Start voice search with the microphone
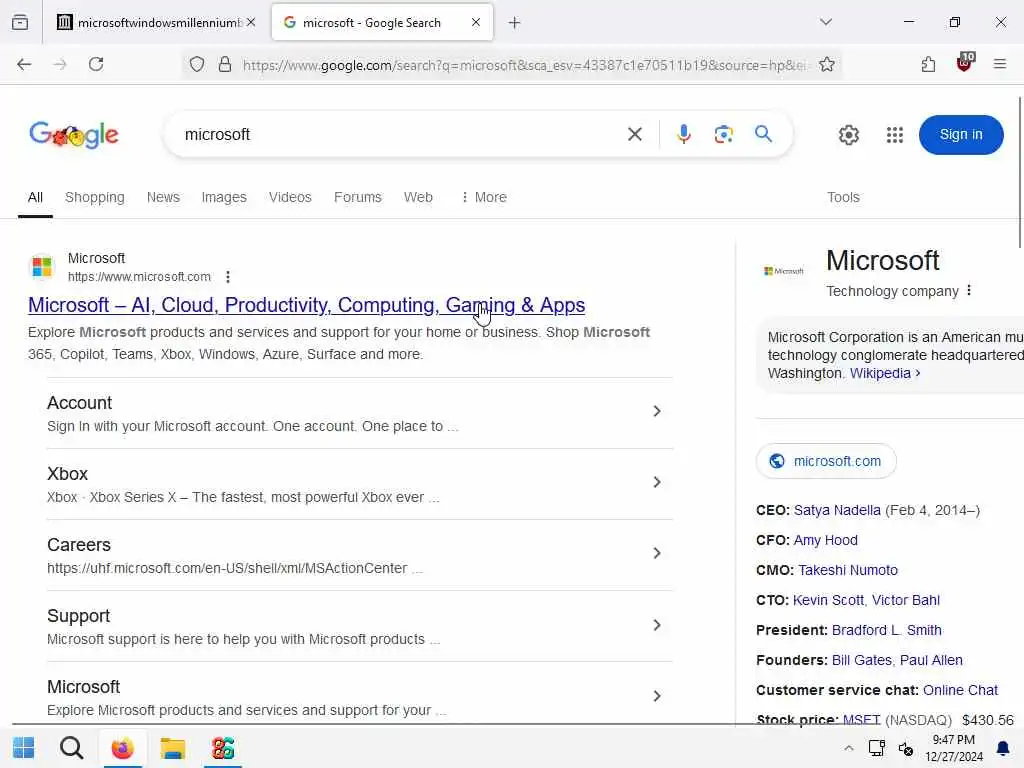 coord(684,135)
